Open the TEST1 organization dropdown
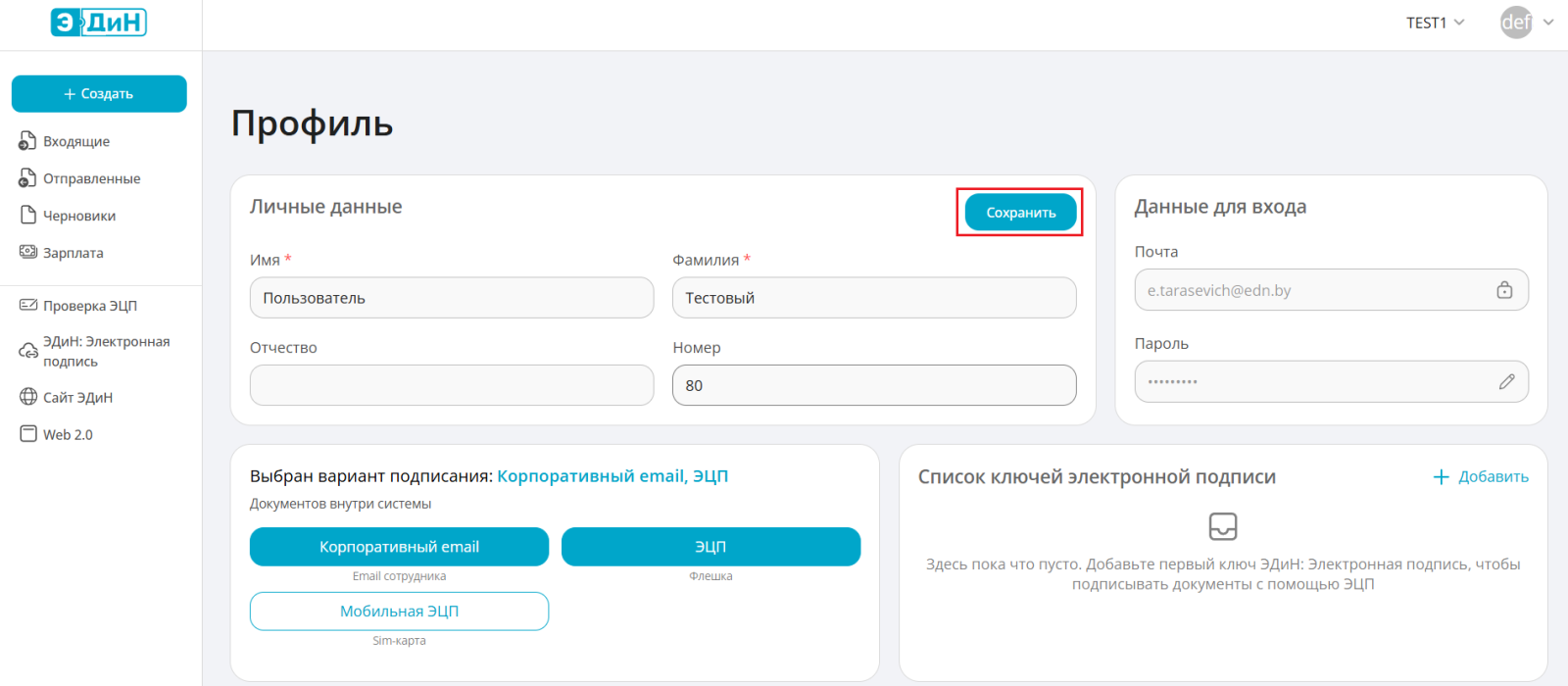This screenshot has width=1568, height=686. [1435, 23]
